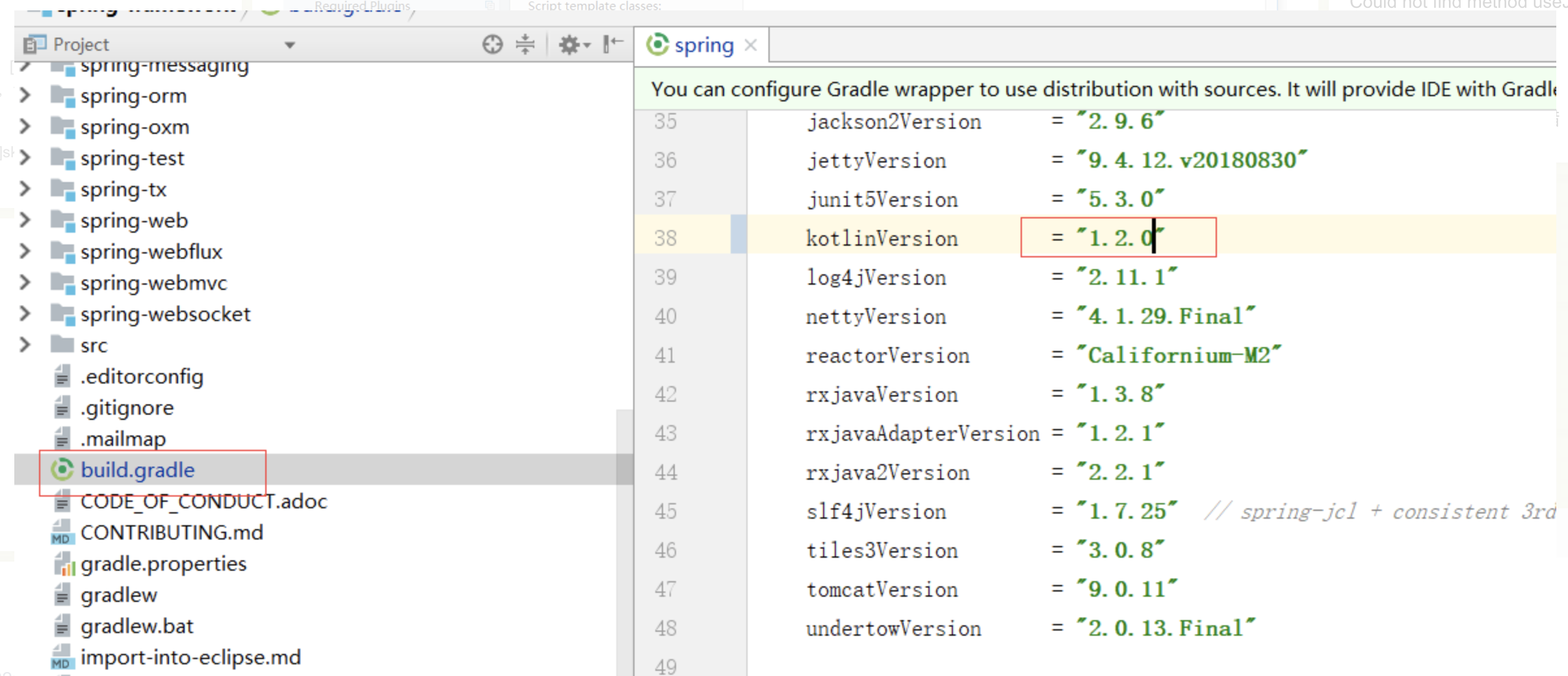Click the jettyVersion value string
The width and height of the screenshot is (1568, 676).
pos(1192,160)
